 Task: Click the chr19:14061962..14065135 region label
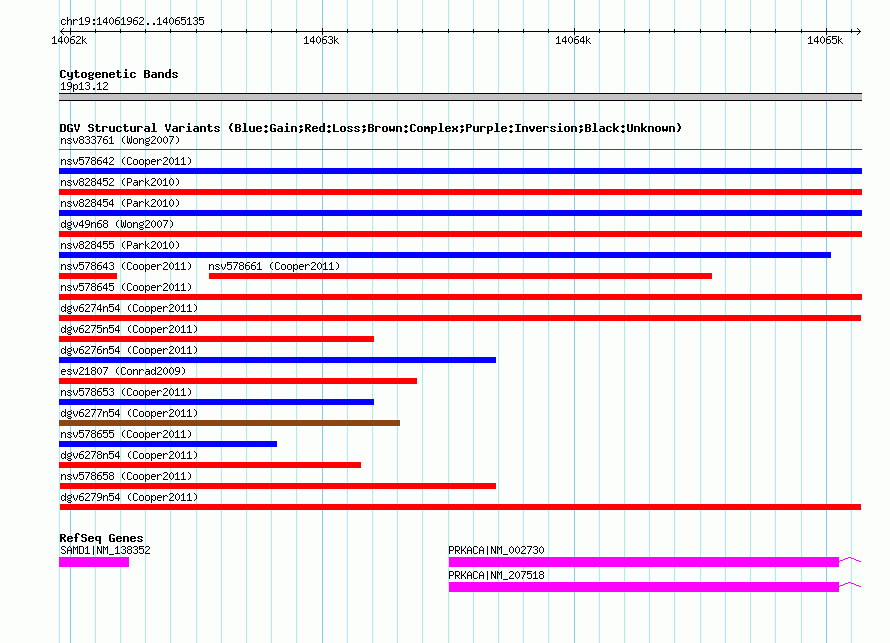[x=132, y=21]
